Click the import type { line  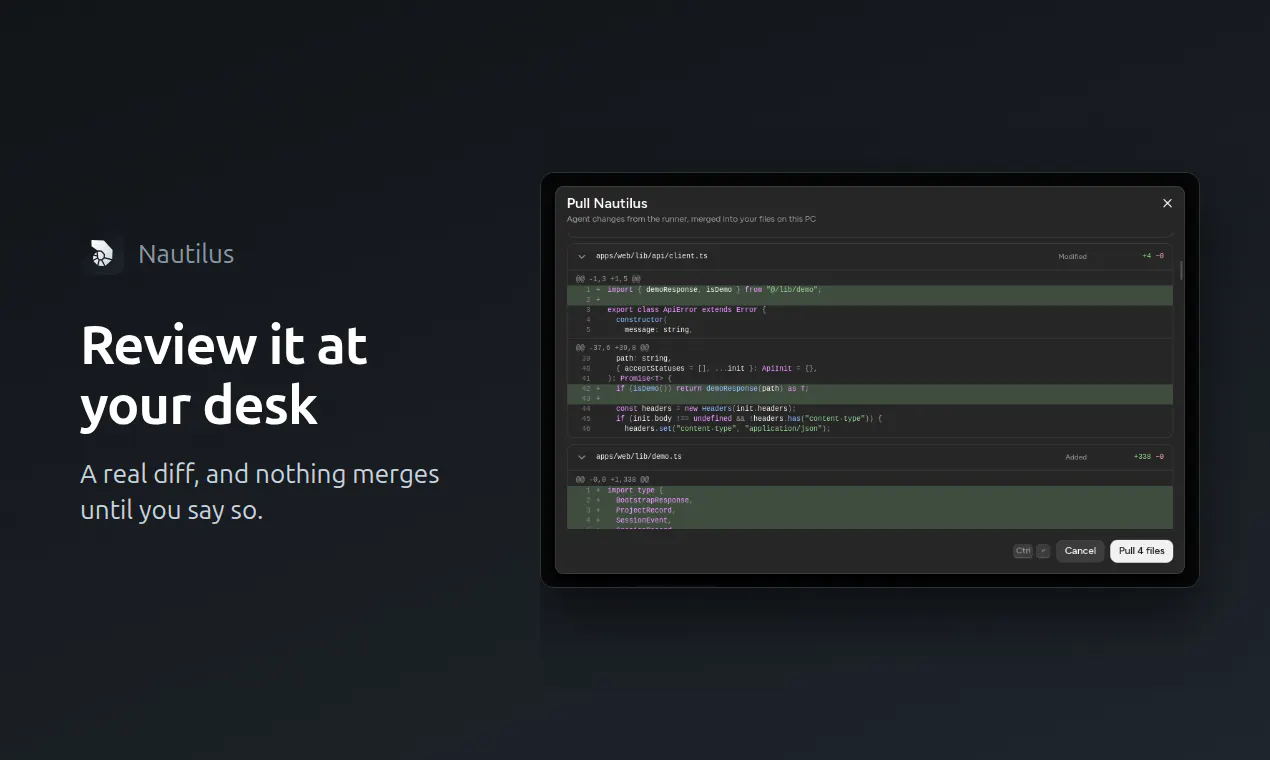(870, 490)
